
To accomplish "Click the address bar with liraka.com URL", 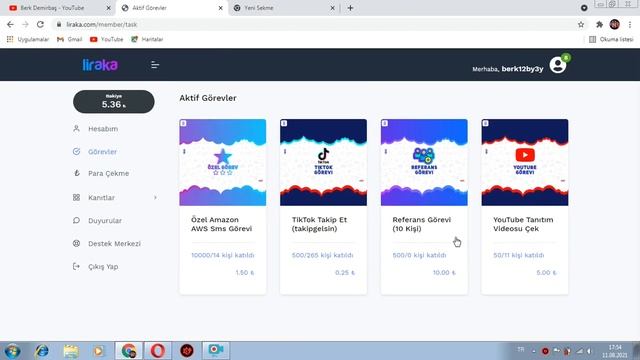I will click(x=314, y=24).
